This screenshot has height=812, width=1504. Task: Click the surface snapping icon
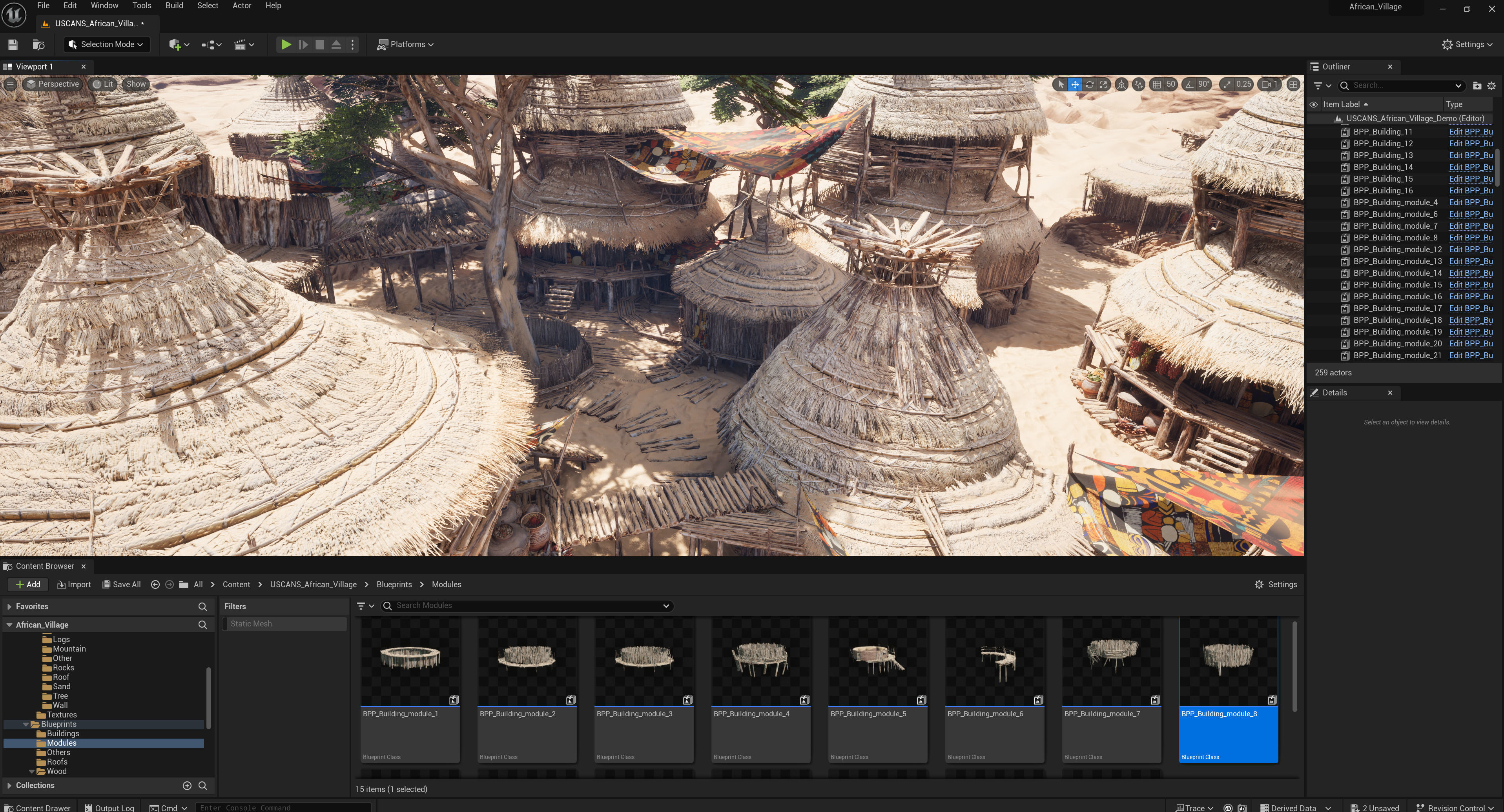tap(1139, 85)
